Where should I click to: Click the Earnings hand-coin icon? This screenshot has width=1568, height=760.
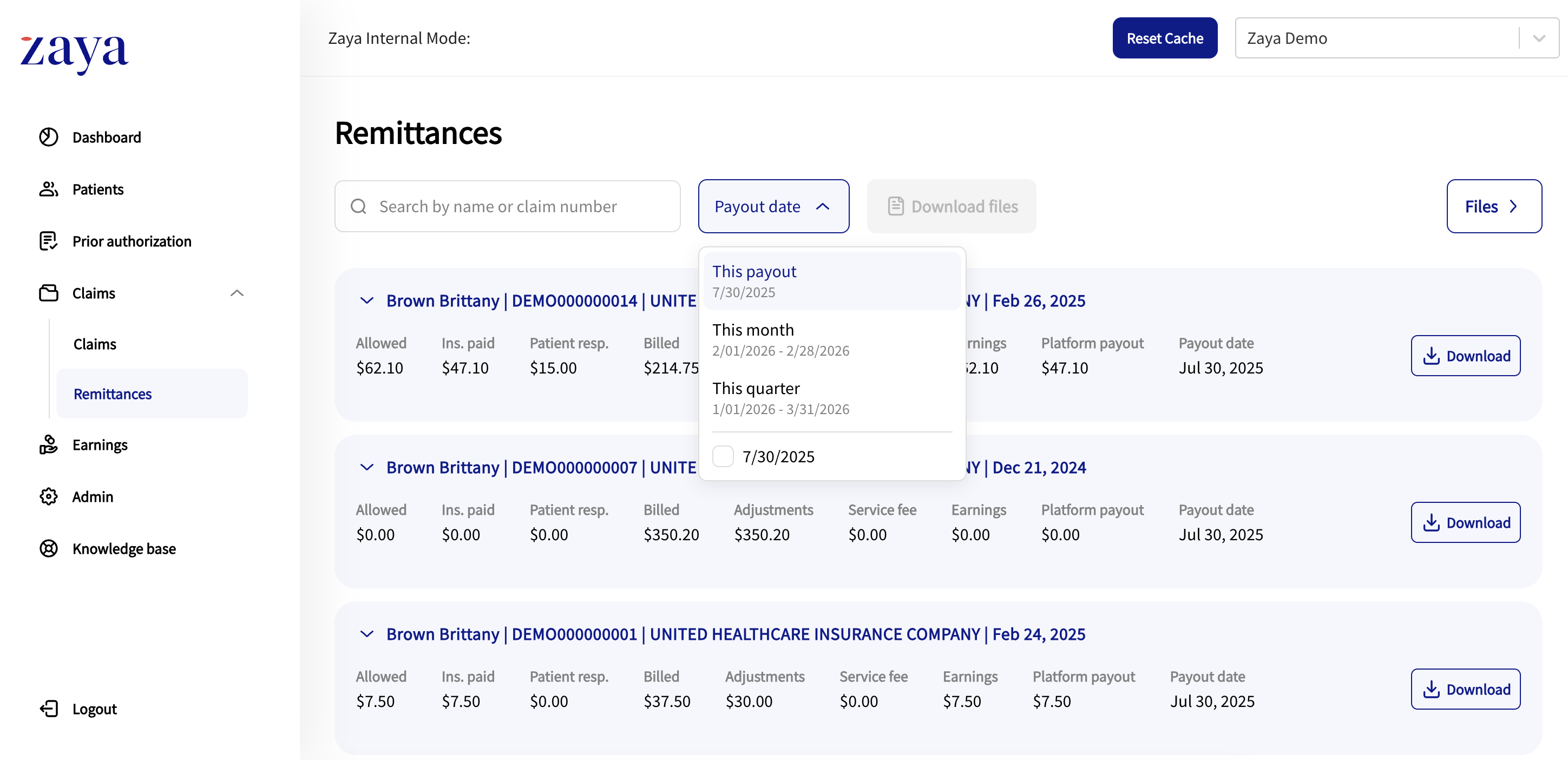[x=49, y=445]
